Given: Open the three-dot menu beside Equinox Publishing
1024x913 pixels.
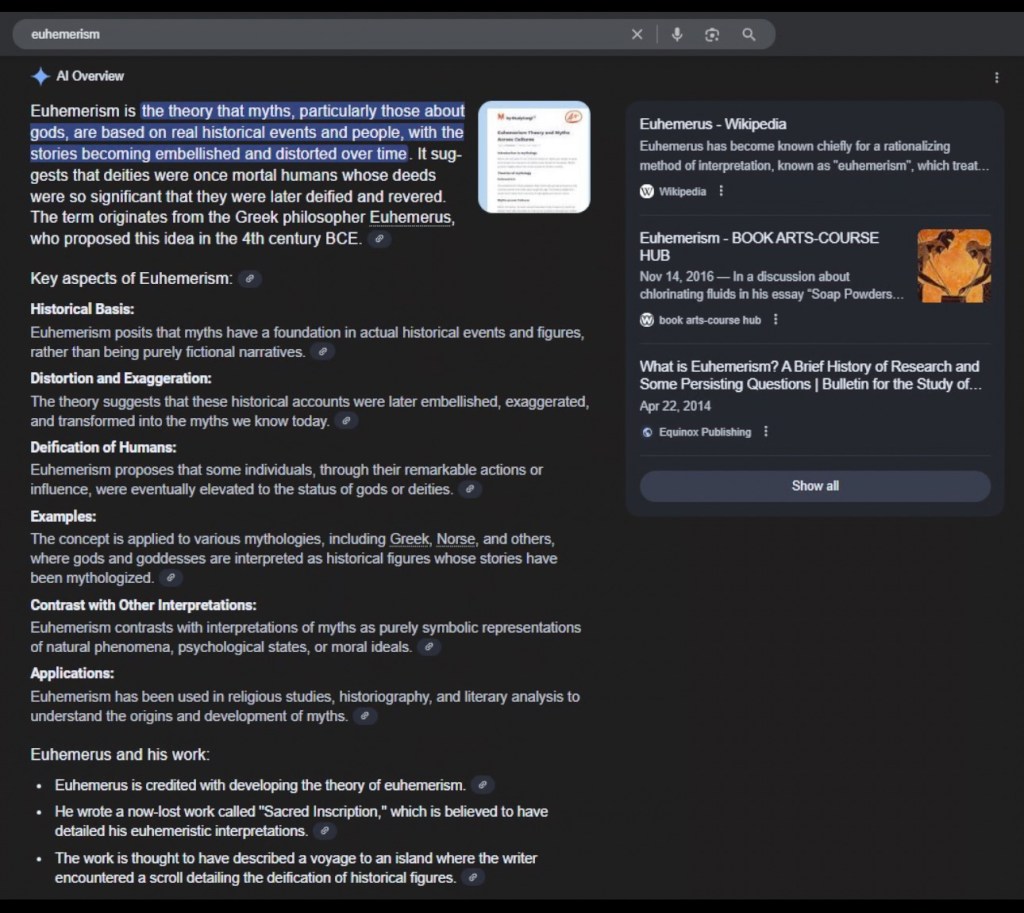Looking at the screenshot, I should click(766, 432).
